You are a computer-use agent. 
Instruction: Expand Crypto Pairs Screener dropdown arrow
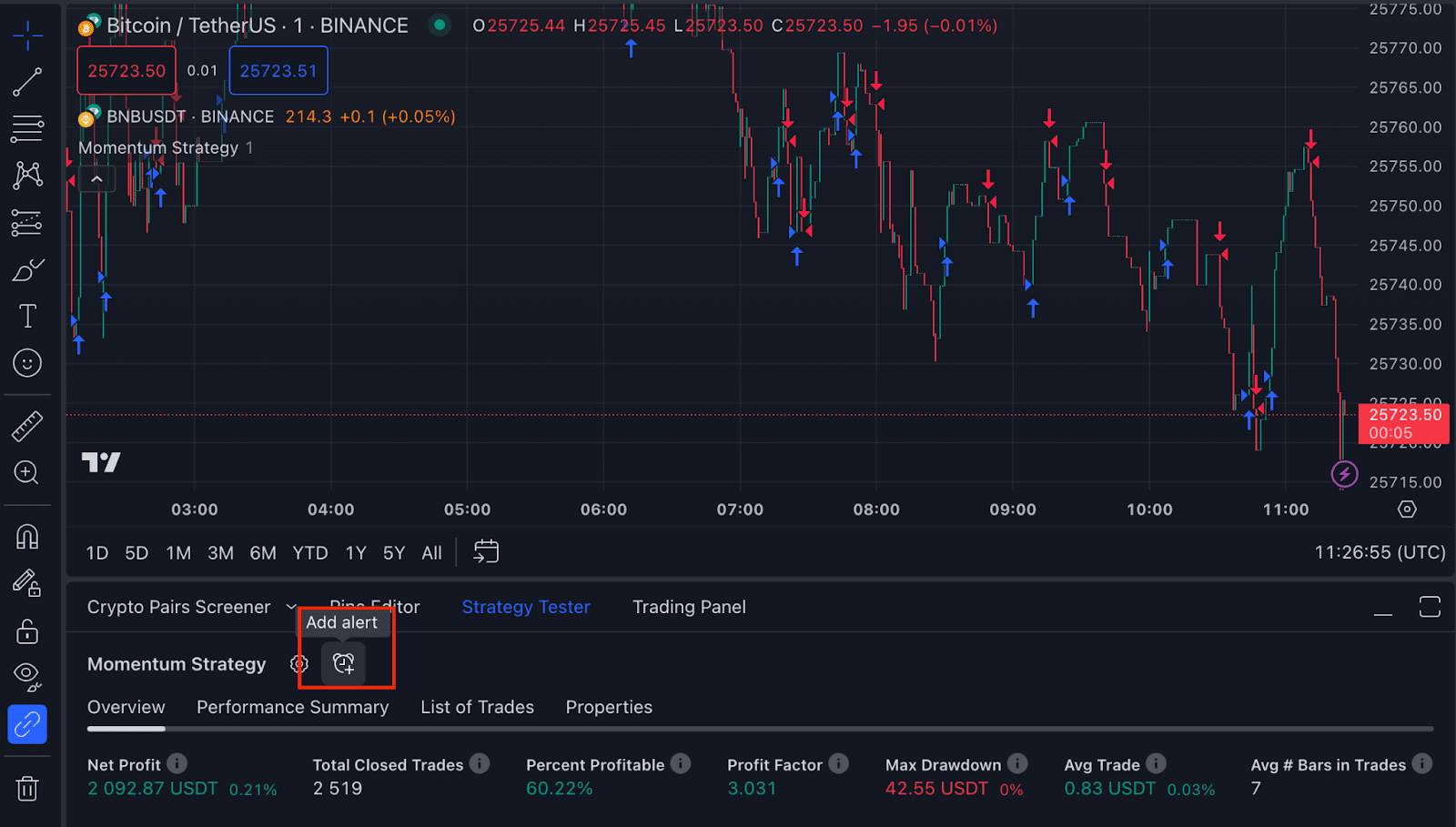click(x=291, y=607)
